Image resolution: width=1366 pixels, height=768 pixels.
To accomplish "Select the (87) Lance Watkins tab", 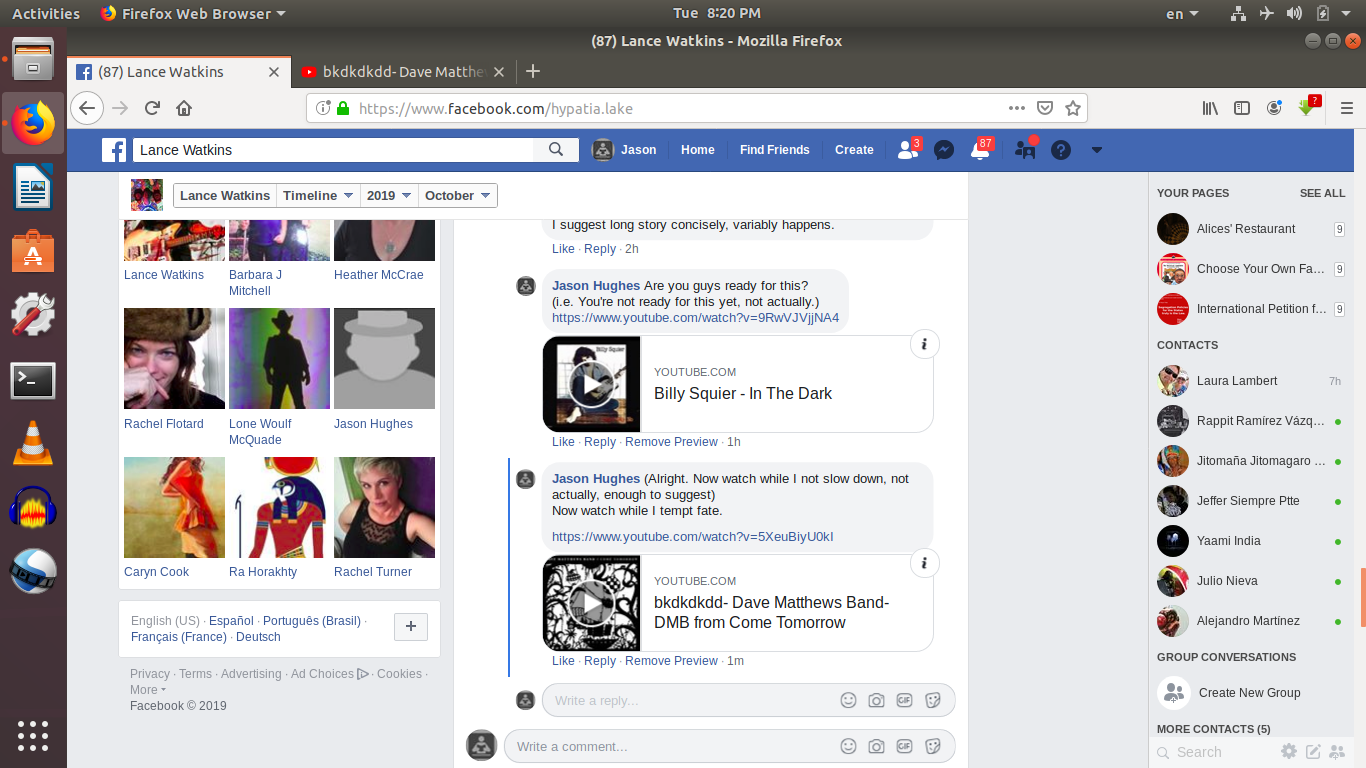I will point(179,72).
